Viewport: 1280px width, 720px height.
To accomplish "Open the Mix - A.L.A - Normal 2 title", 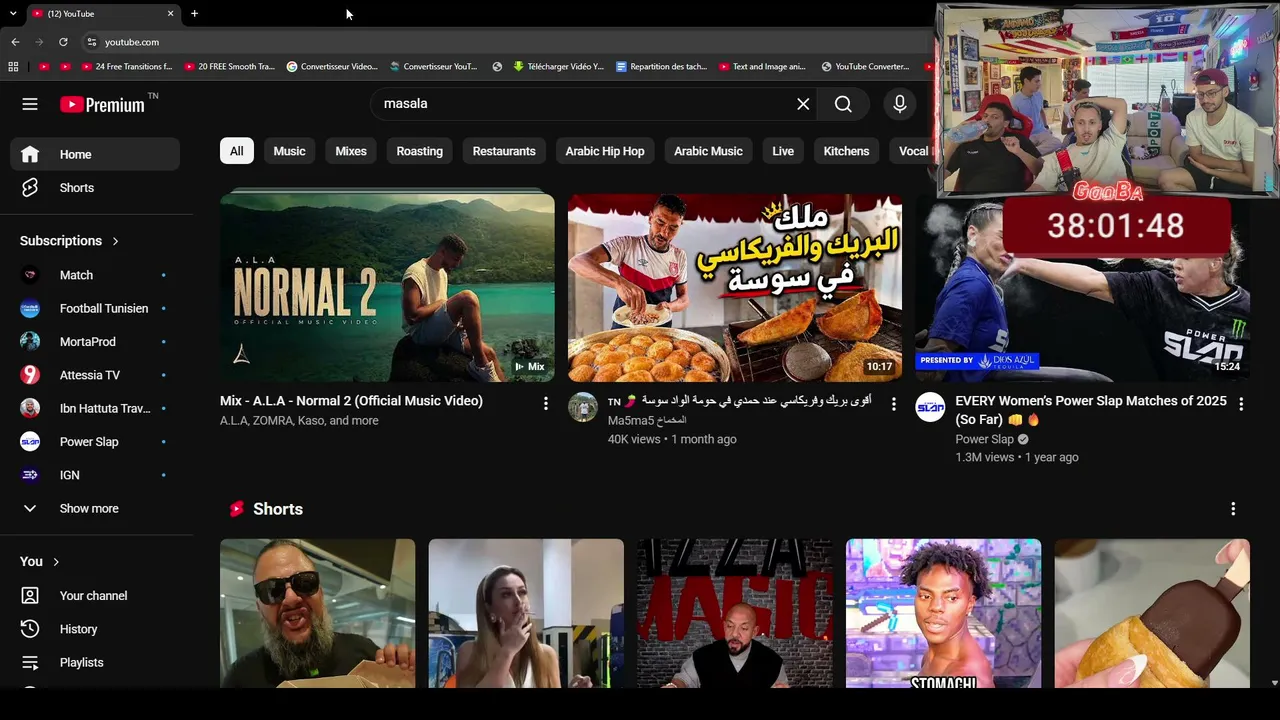I will pyautogui.click(x=351, y=401).
